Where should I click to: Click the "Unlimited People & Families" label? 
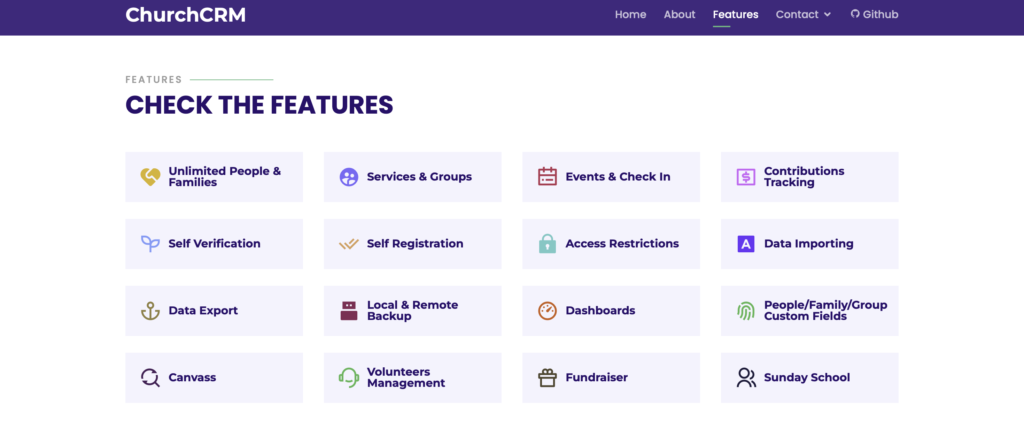(x=225, y=177)
